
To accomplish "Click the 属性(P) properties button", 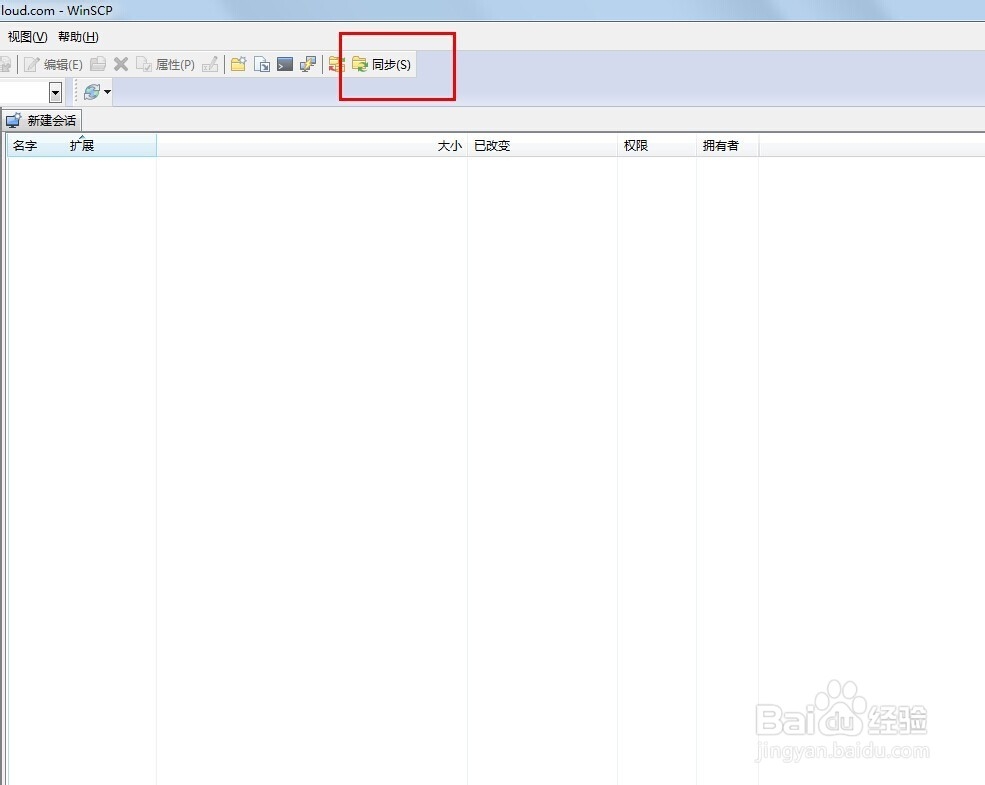I will pyautogui.click(x=166, y=65).
